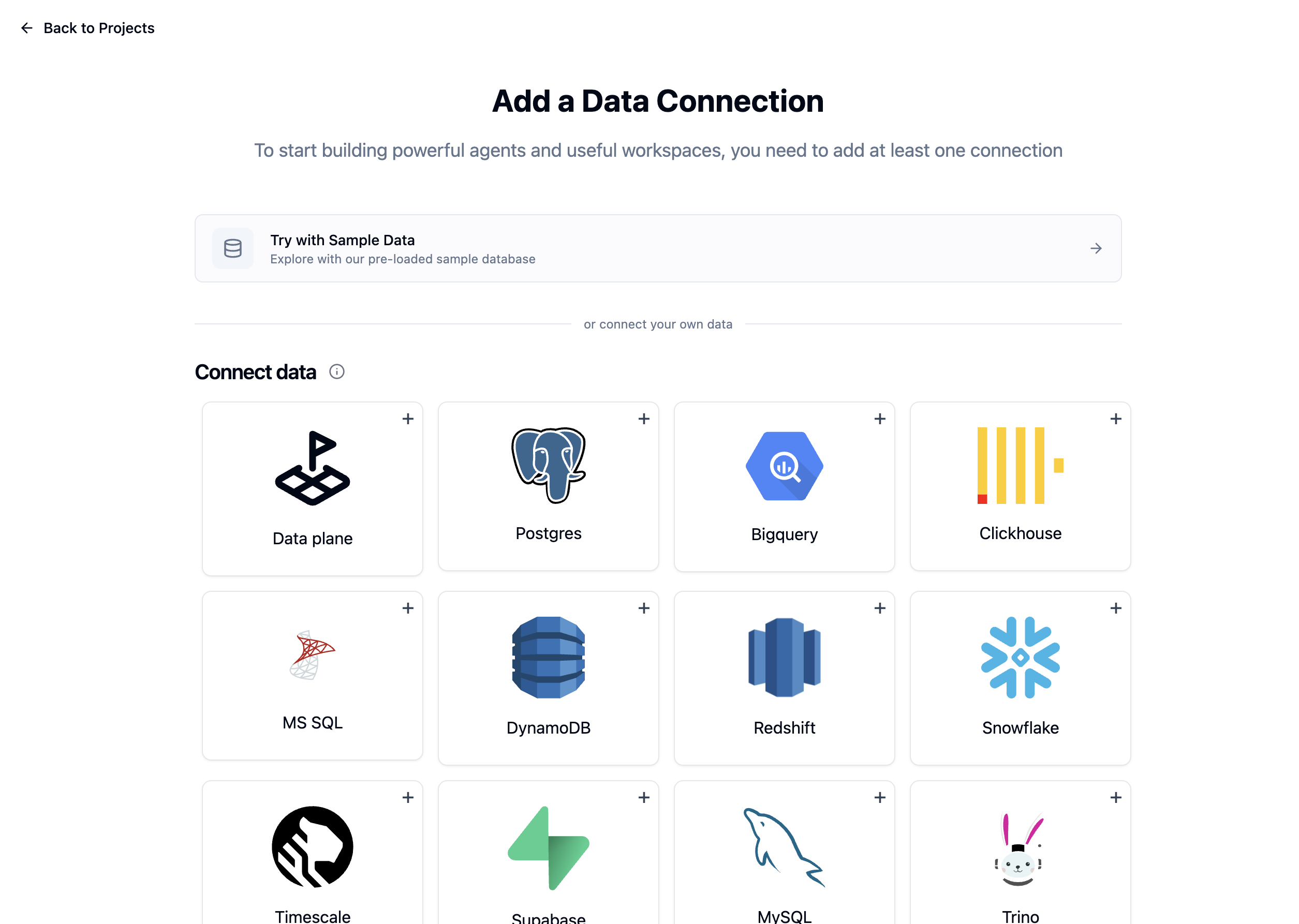This screenshot has height=924, width=1299.
Task: Select the Trino bunny logo
Action: click(x=1020, y=852)
